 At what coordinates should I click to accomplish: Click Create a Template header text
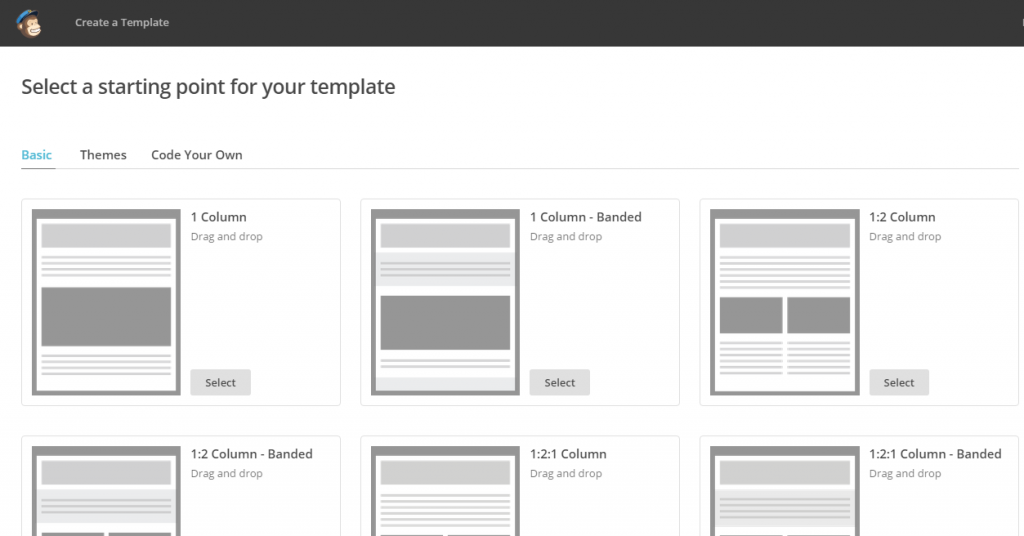click(x=122, y=23)
